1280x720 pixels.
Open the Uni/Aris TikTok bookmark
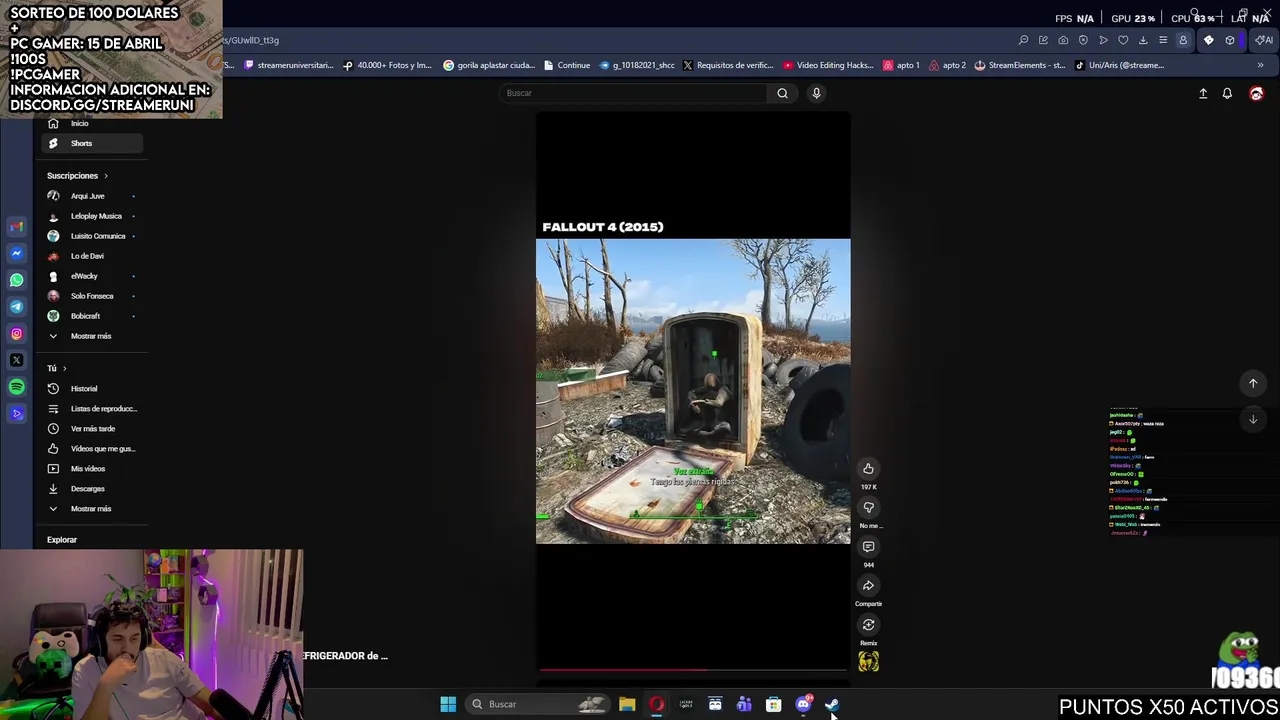coord(1119,65)
